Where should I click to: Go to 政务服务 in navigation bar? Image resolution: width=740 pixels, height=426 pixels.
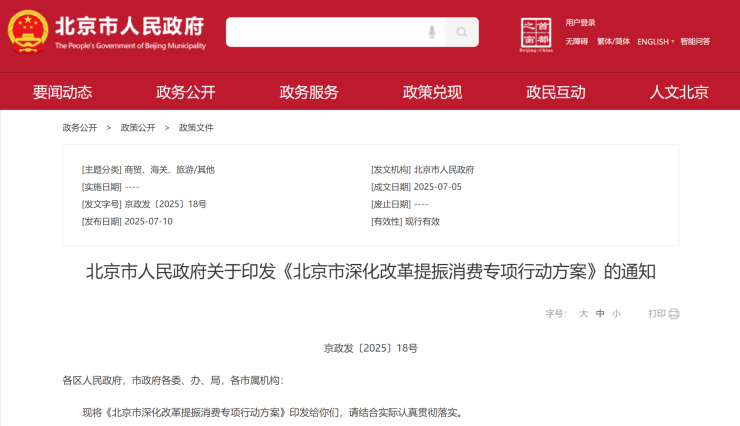309,92
